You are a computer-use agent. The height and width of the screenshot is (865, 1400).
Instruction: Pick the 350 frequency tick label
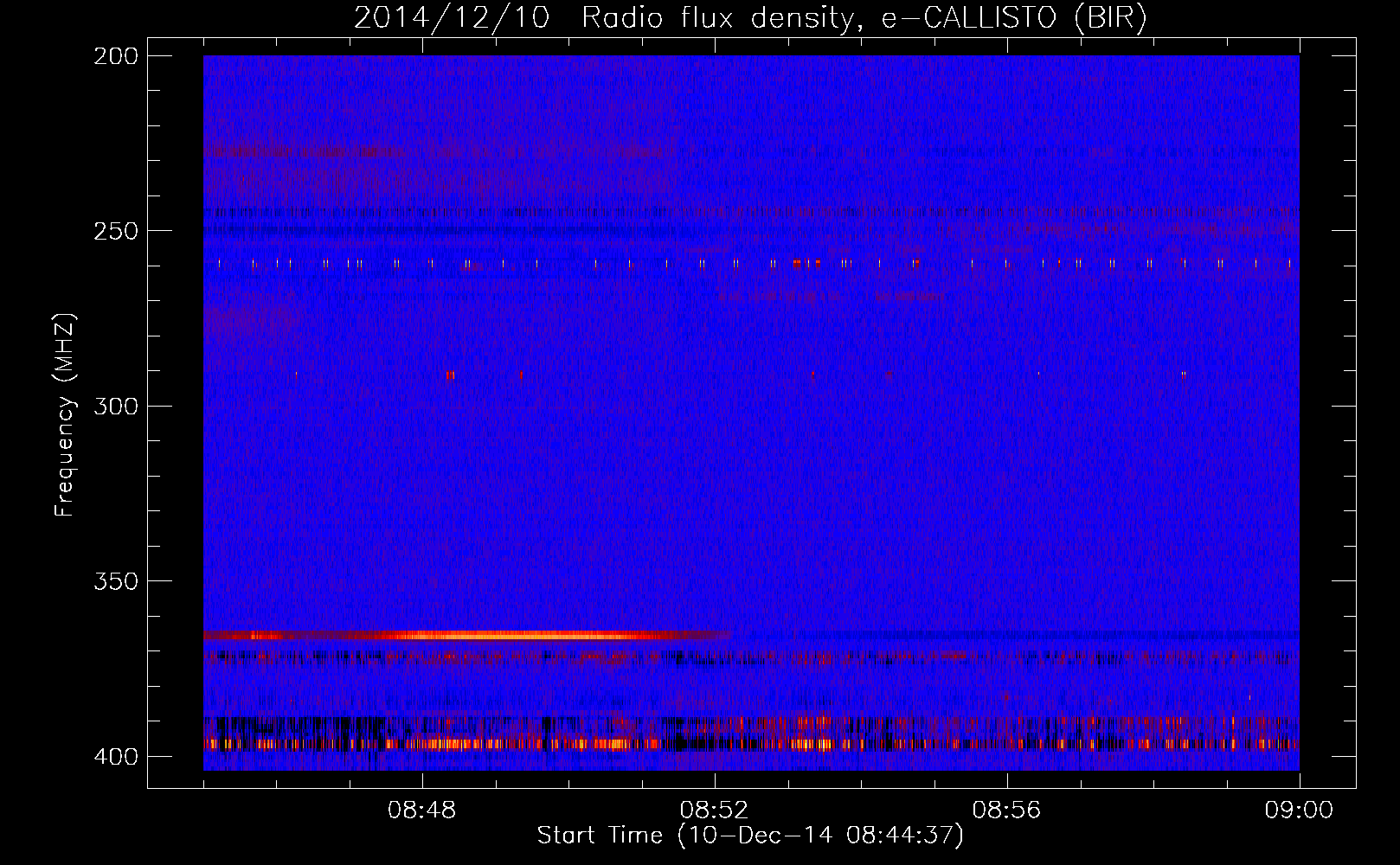pyautogui.click(x=115, y=580)
